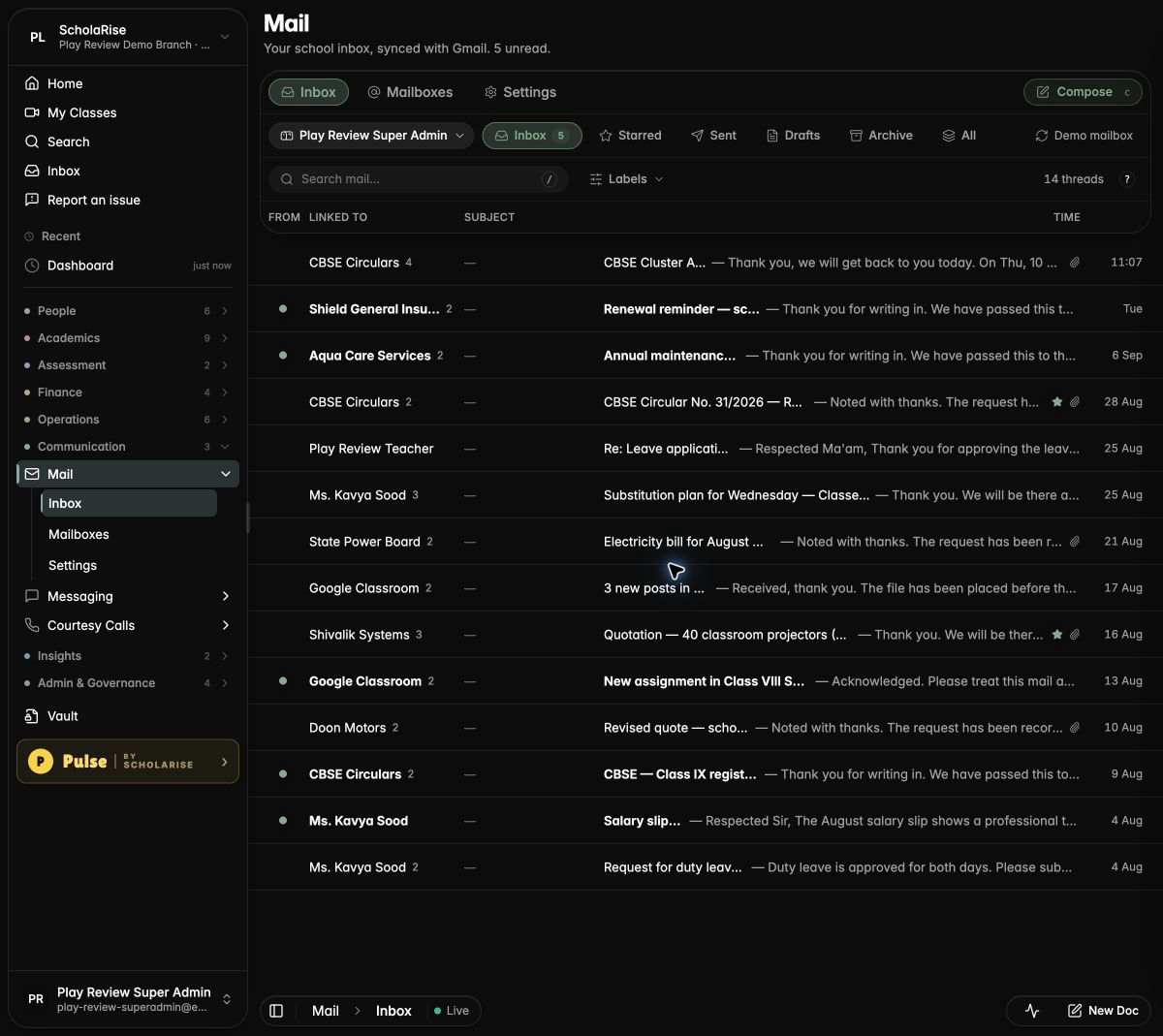This screenshot has height=1036, width=1163.
Task: Select the Inbox folder filter with the 5 badge
Action: coord(532,136)
